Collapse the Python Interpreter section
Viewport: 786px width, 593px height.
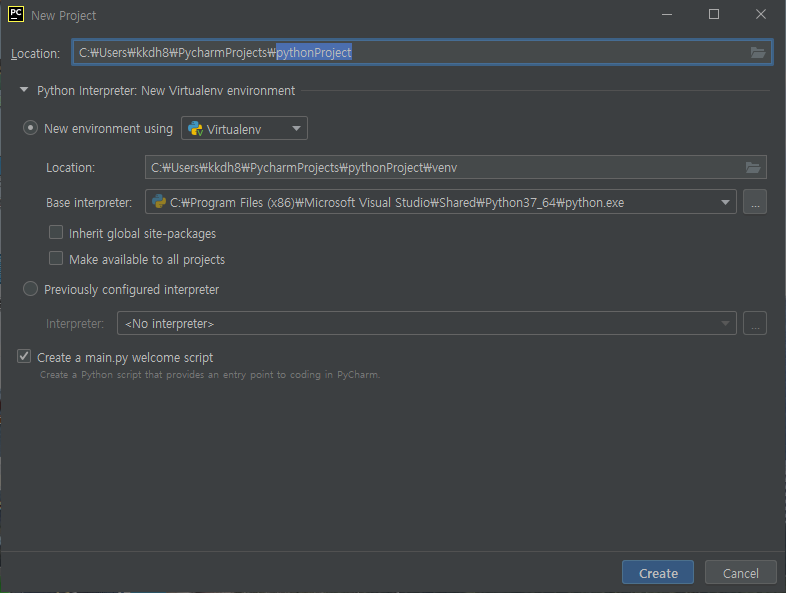pos(24,90)
